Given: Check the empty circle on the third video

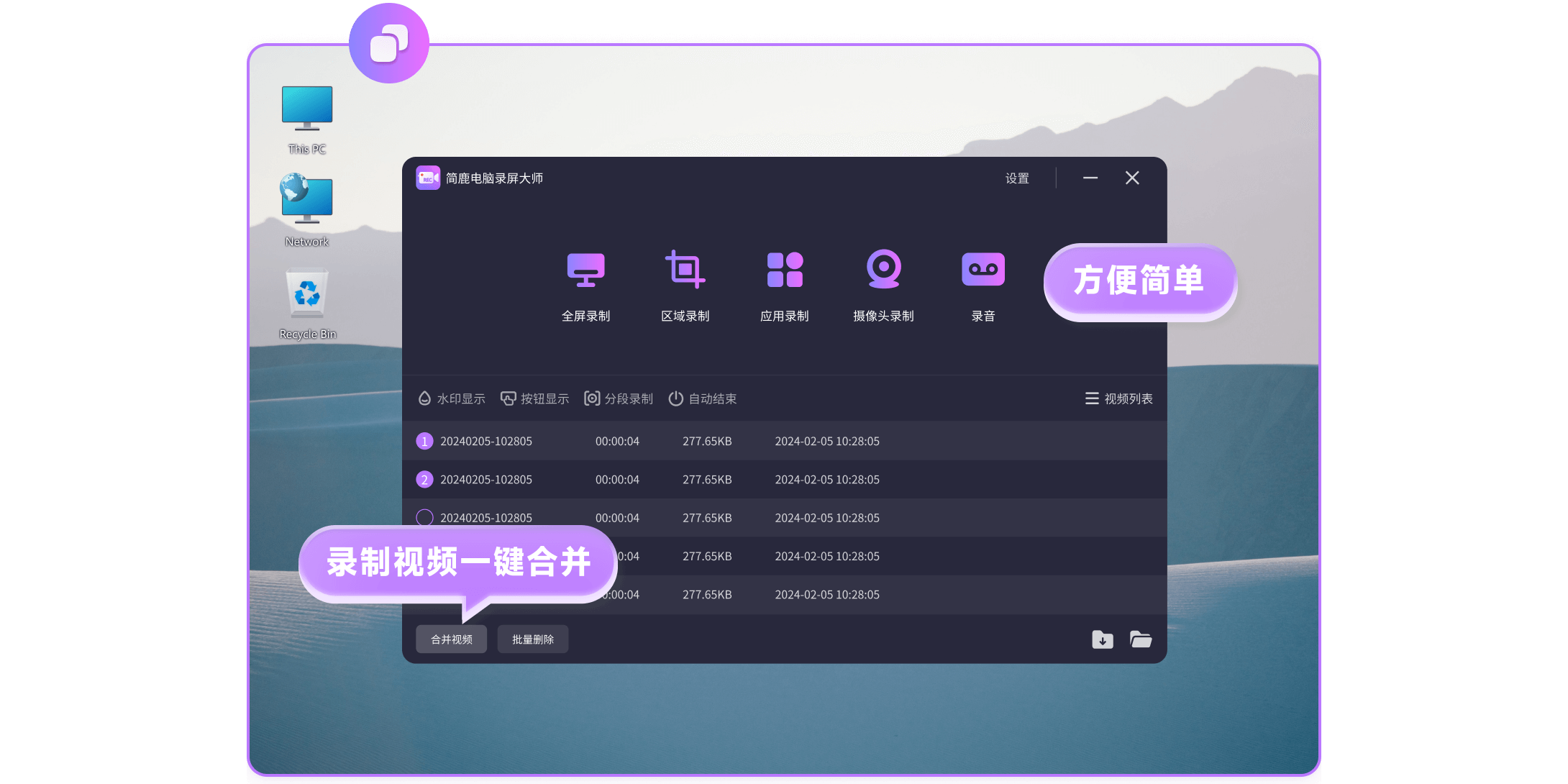Looking at the screenshot, I should coord(424,518).
